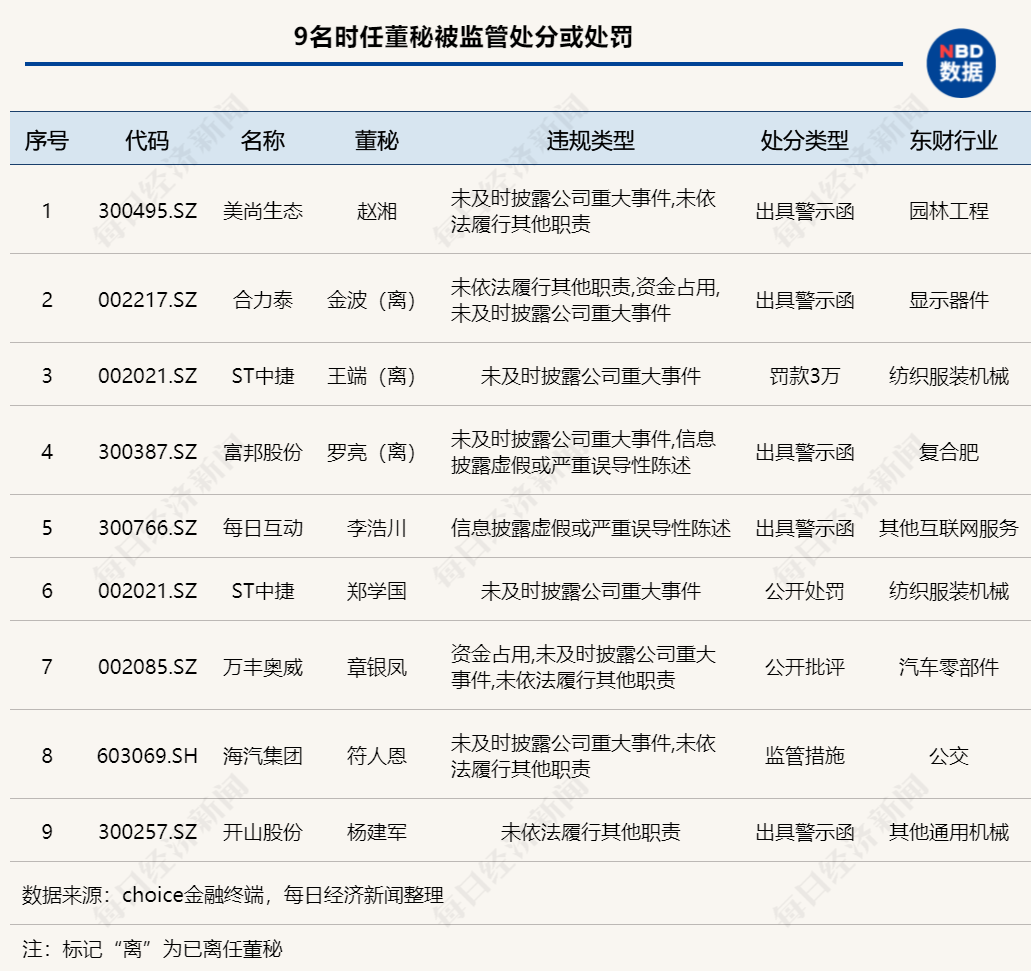Click company name 富邦股份
1031x971 pixels.
tap(262, 452)
